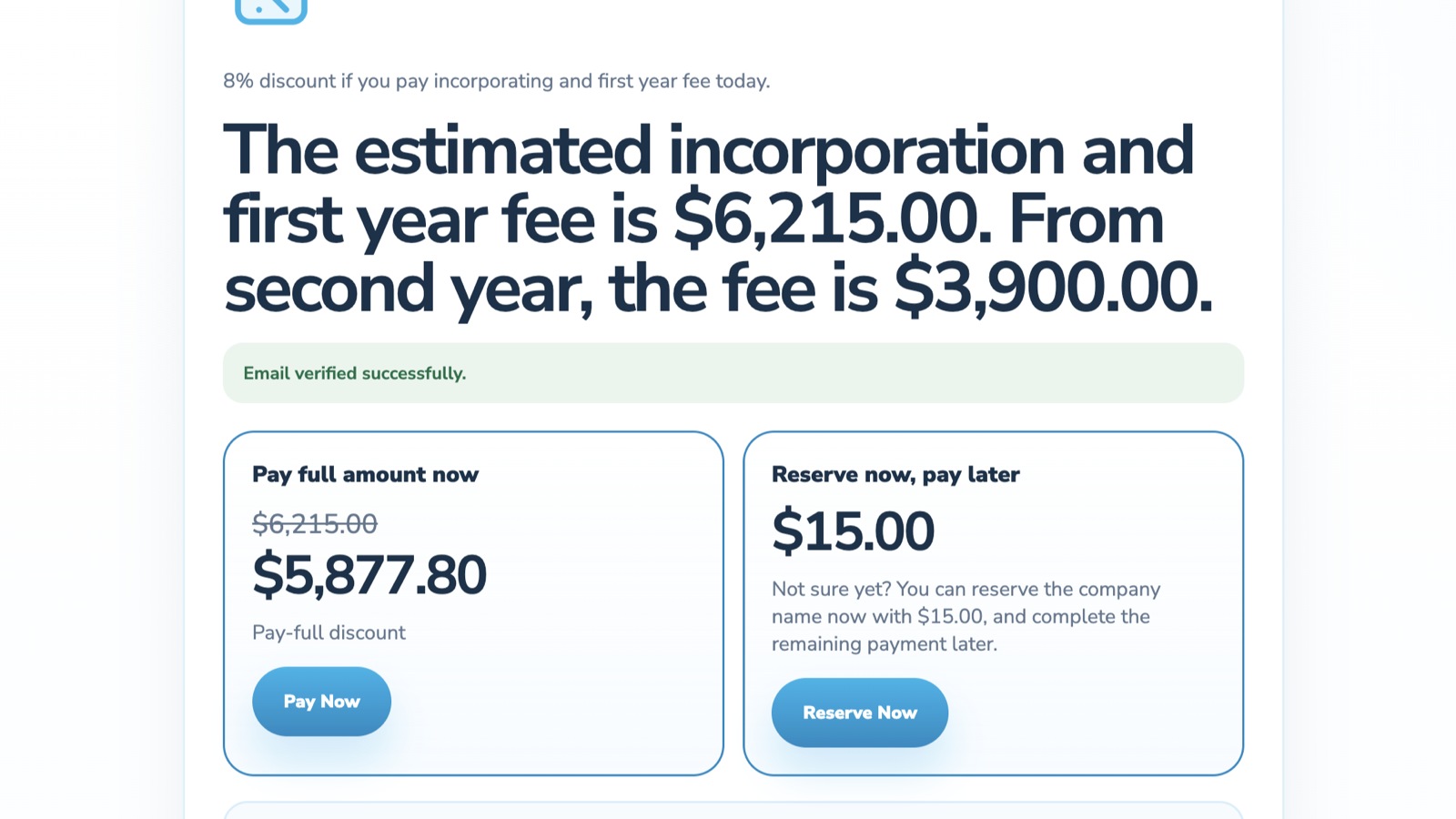
Task: Click the 'Email verified successfully' banner
Action: (733, 372)
